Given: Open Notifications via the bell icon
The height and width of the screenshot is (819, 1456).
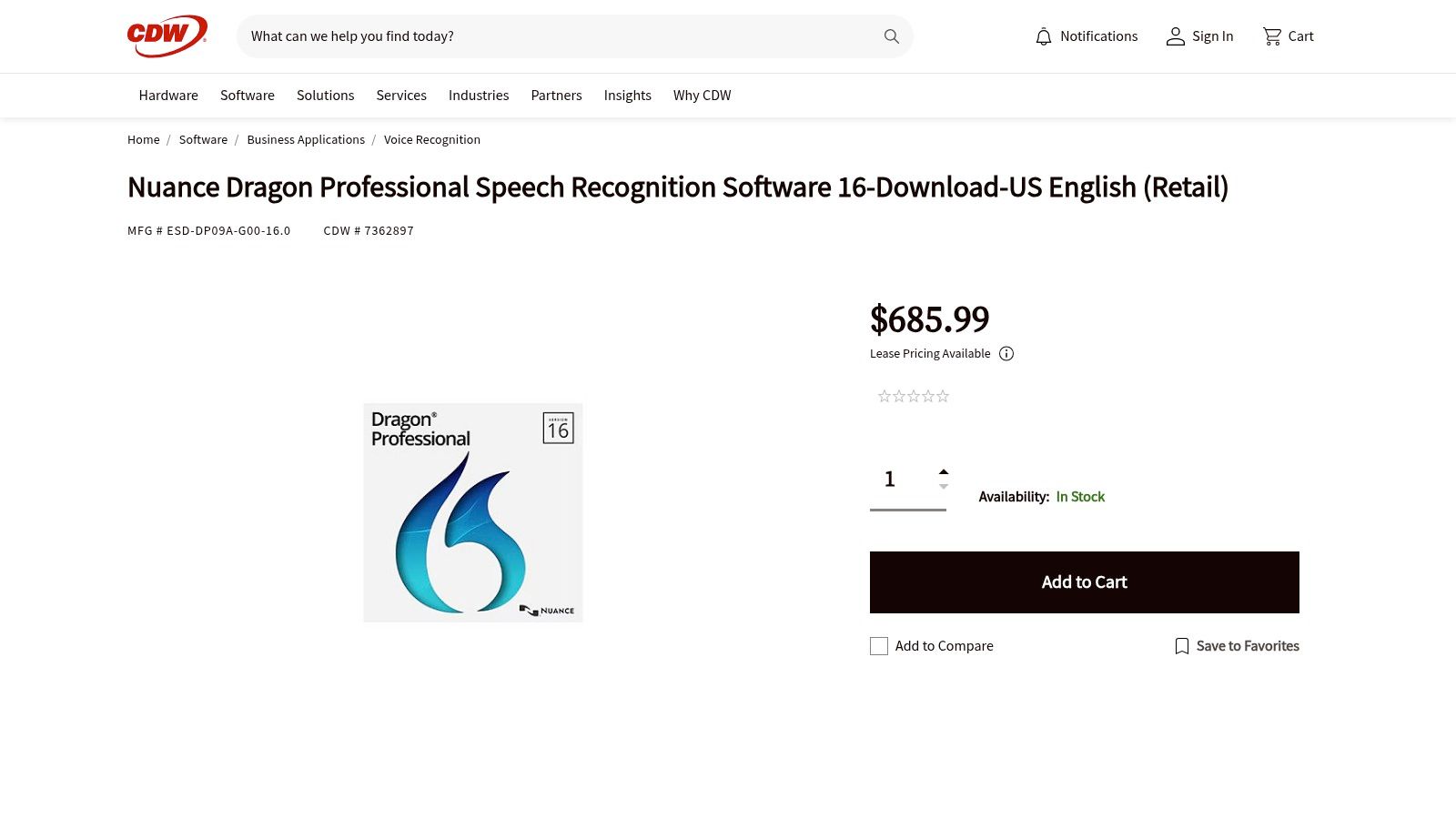Looking at the screenshot, I should pos(1043,36).
